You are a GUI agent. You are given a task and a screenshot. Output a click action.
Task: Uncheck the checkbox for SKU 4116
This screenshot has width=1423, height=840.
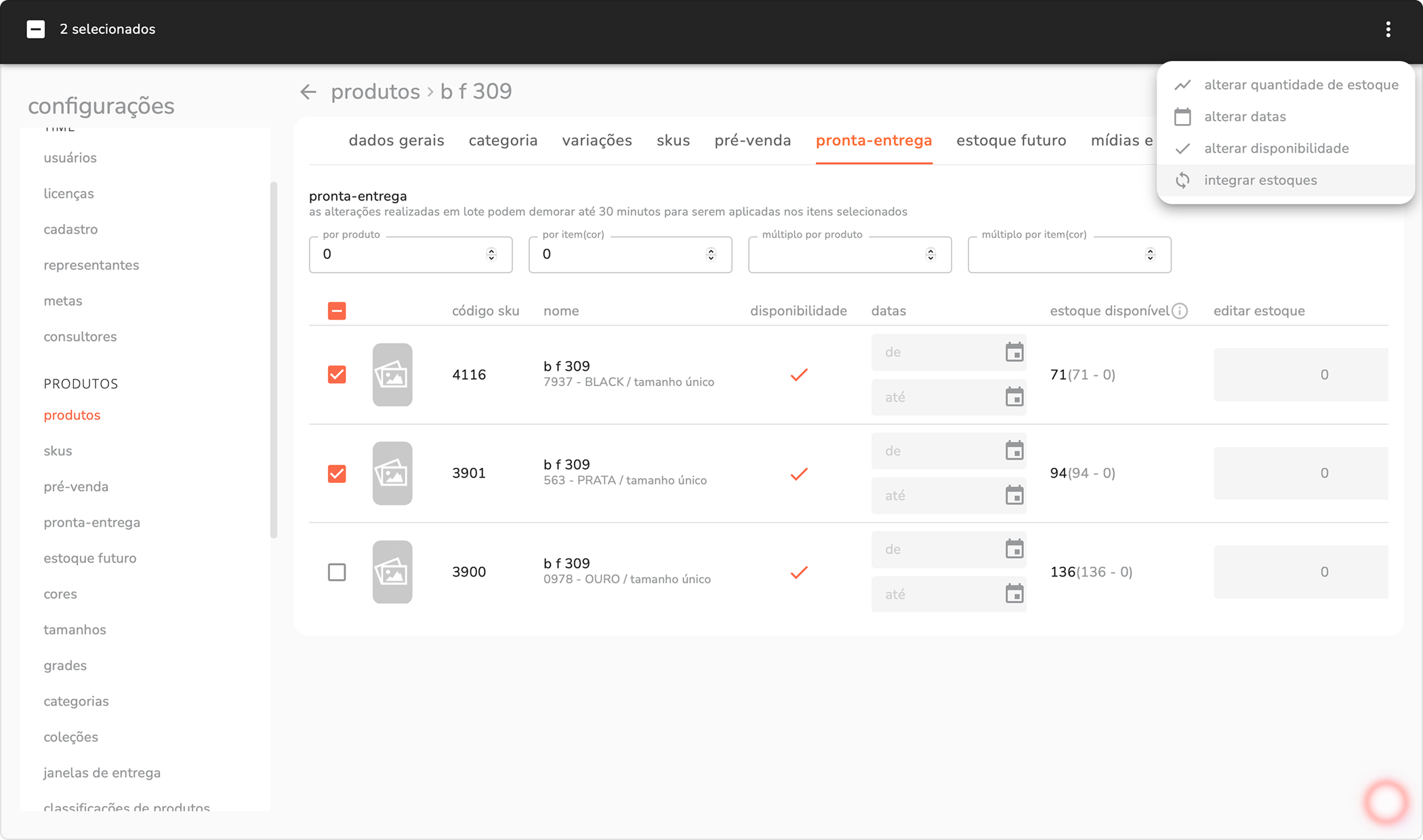pos(337,375)
